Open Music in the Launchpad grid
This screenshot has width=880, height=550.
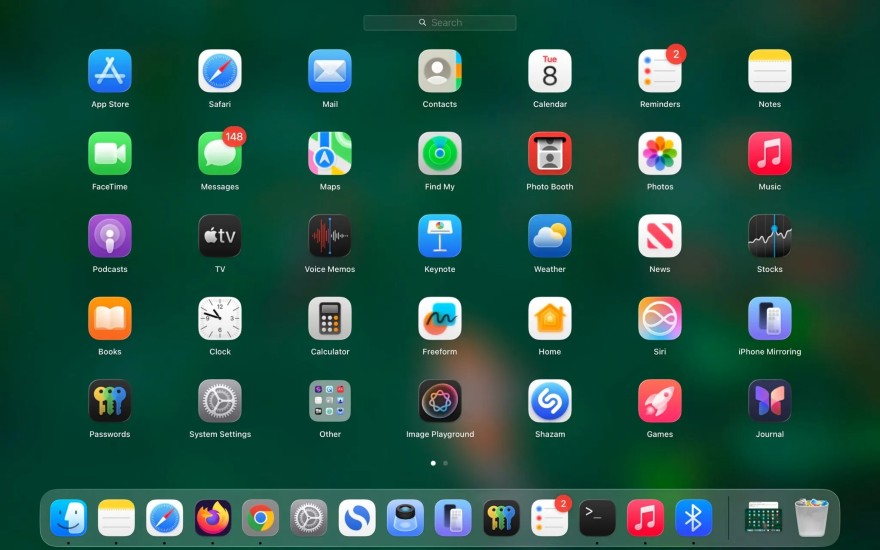point(770,153)
